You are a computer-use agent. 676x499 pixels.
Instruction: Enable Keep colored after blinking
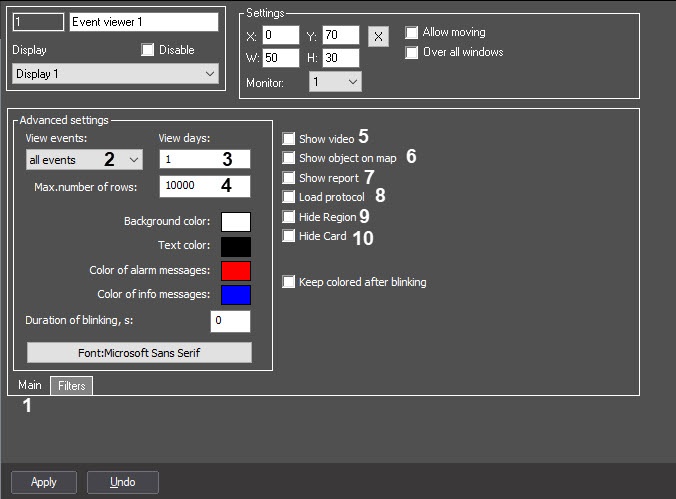click(288, 282)
